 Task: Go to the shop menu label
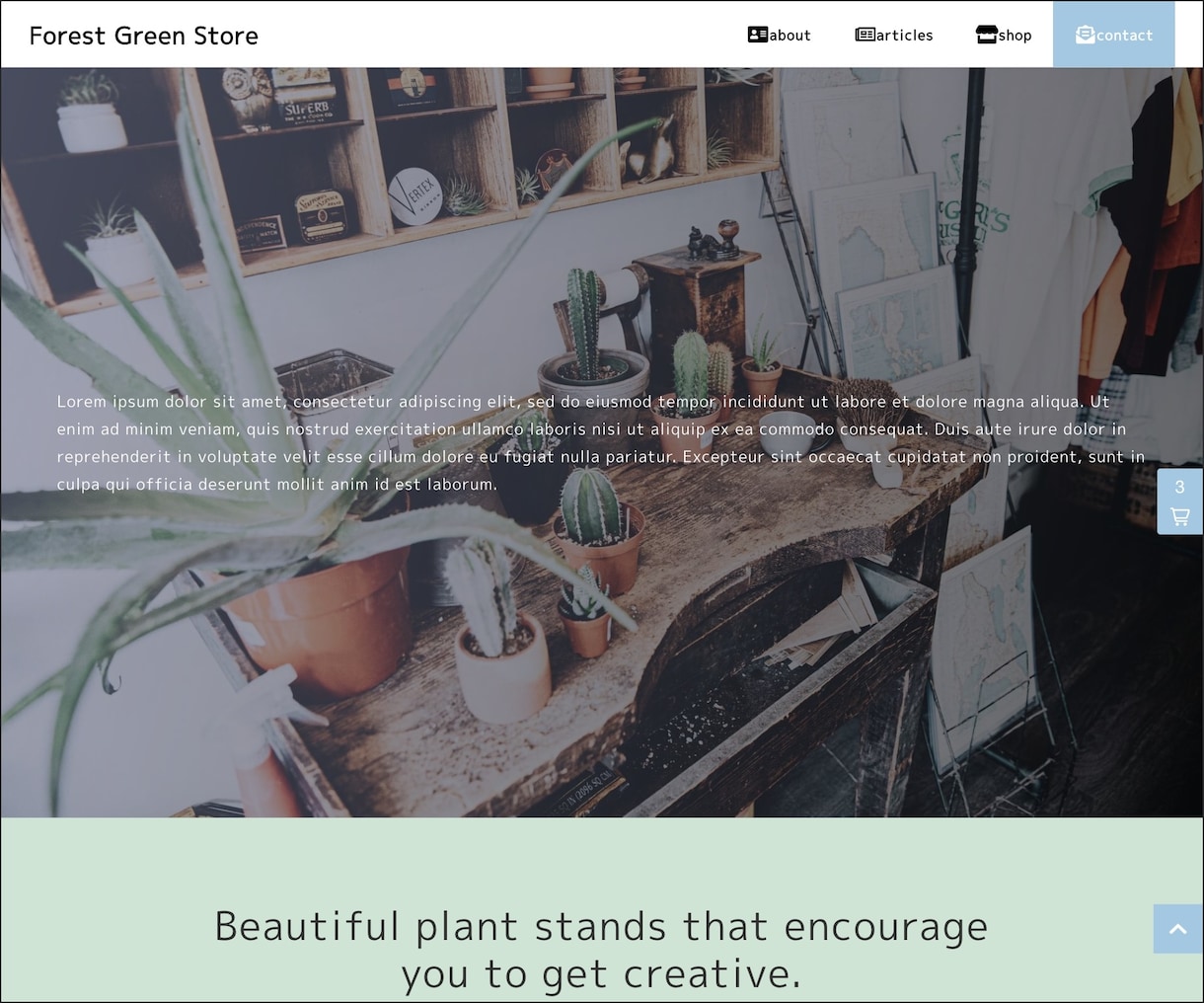click(1016, 36)
